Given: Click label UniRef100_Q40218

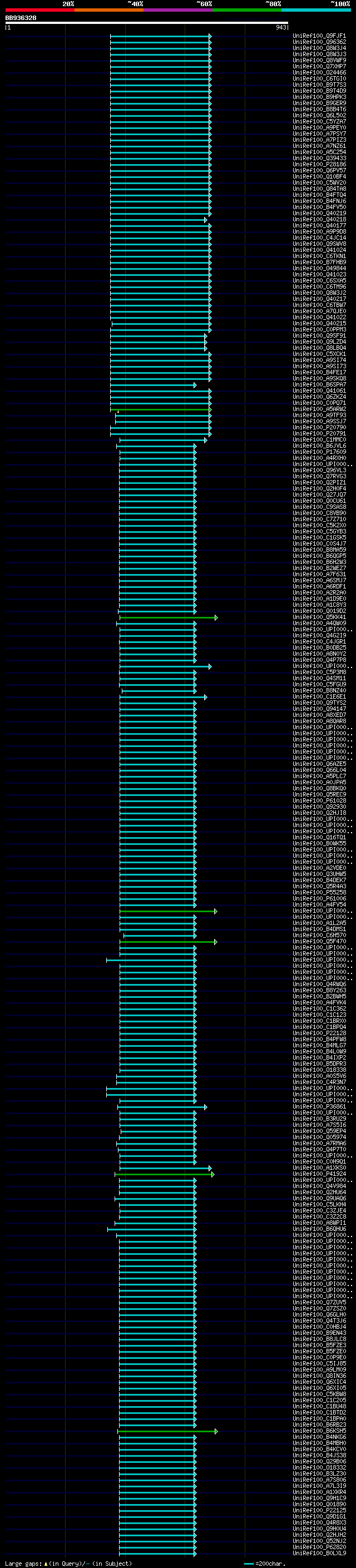Looking at the screenshot, I should [x=319, y=219].
